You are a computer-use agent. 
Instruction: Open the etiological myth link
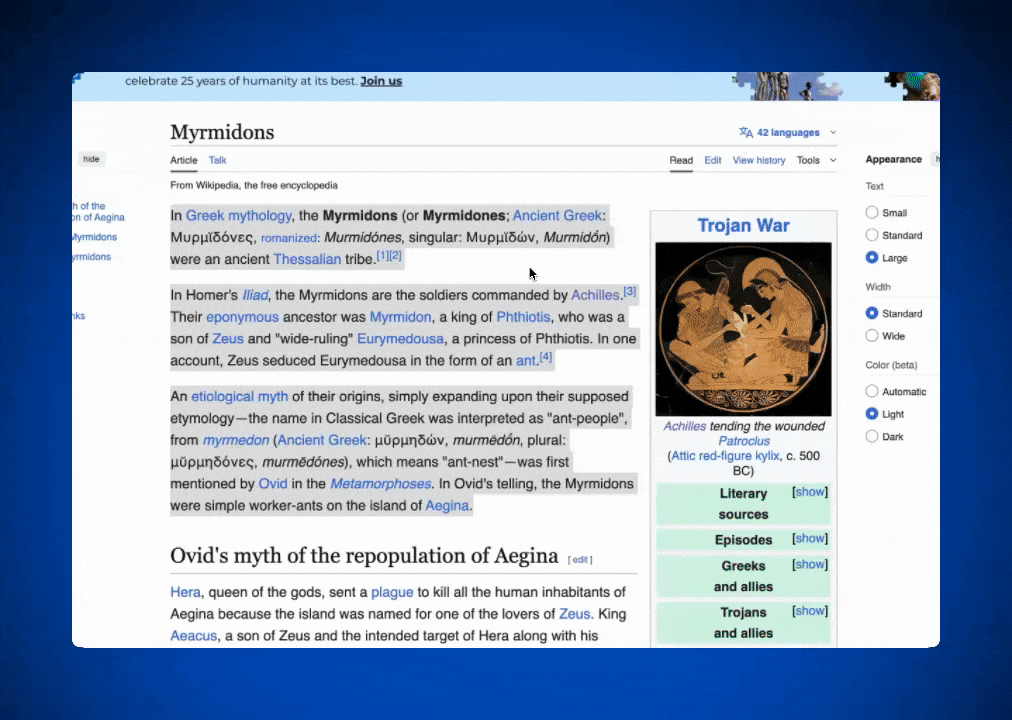tap(240, 396)
